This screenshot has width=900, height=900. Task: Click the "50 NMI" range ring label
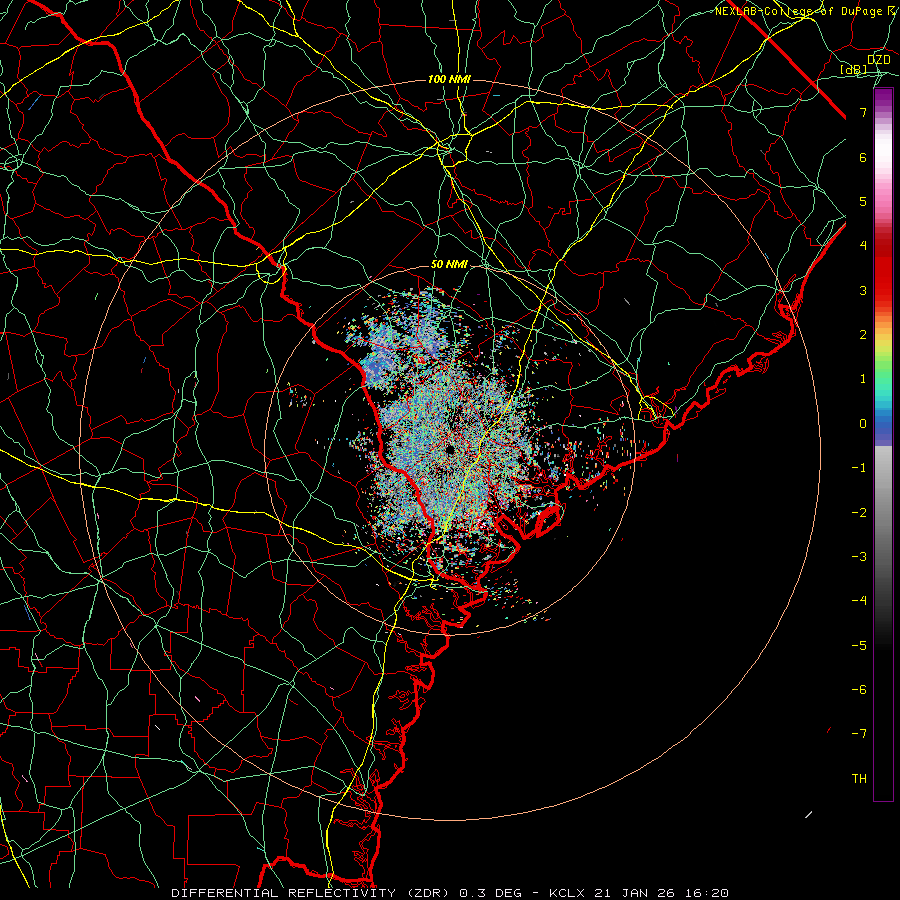coord(449,264)
